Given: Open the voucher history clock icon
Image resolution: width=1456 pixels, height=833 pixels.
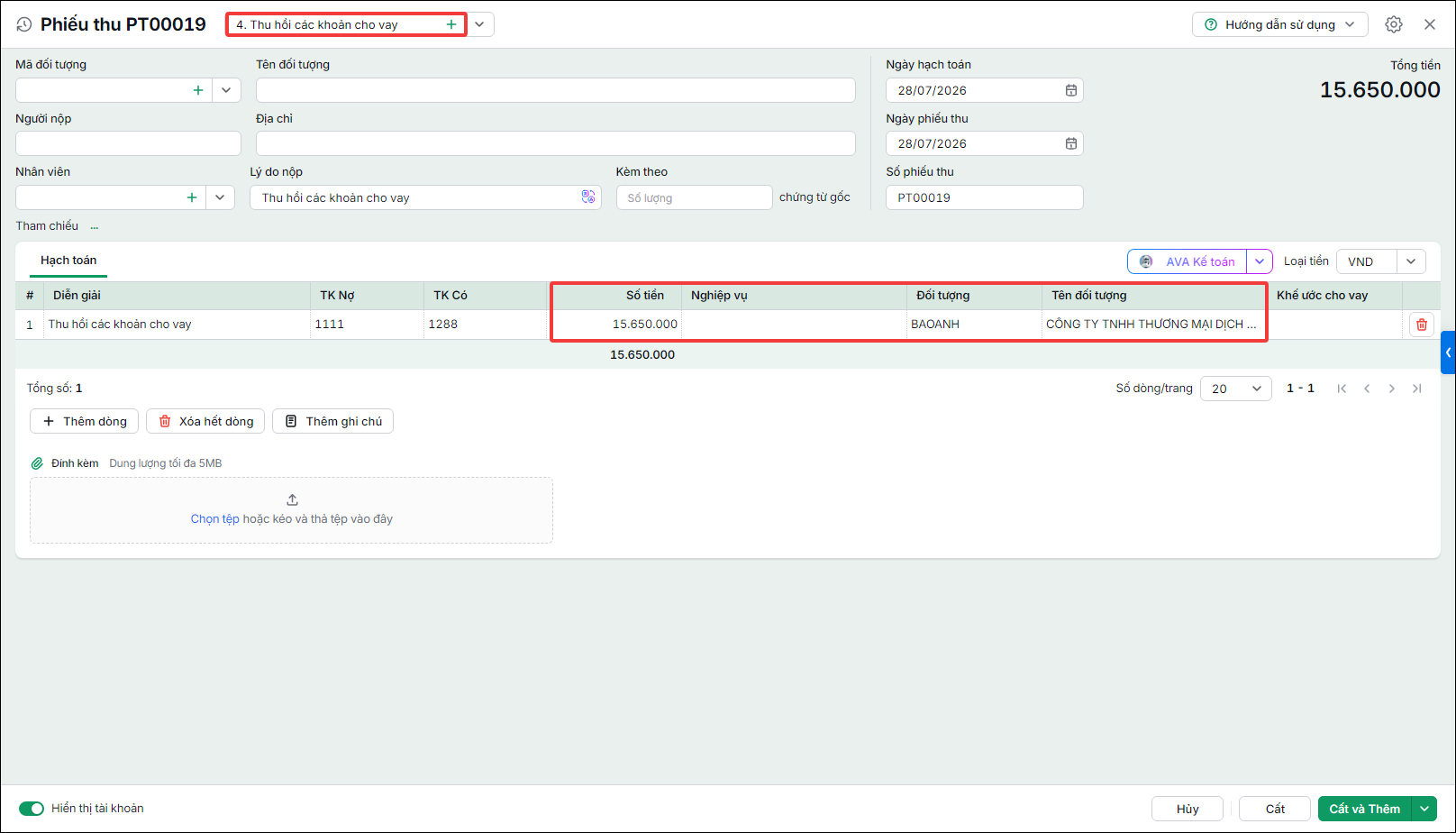Looking at the screenshot, I should pos(24,25).
